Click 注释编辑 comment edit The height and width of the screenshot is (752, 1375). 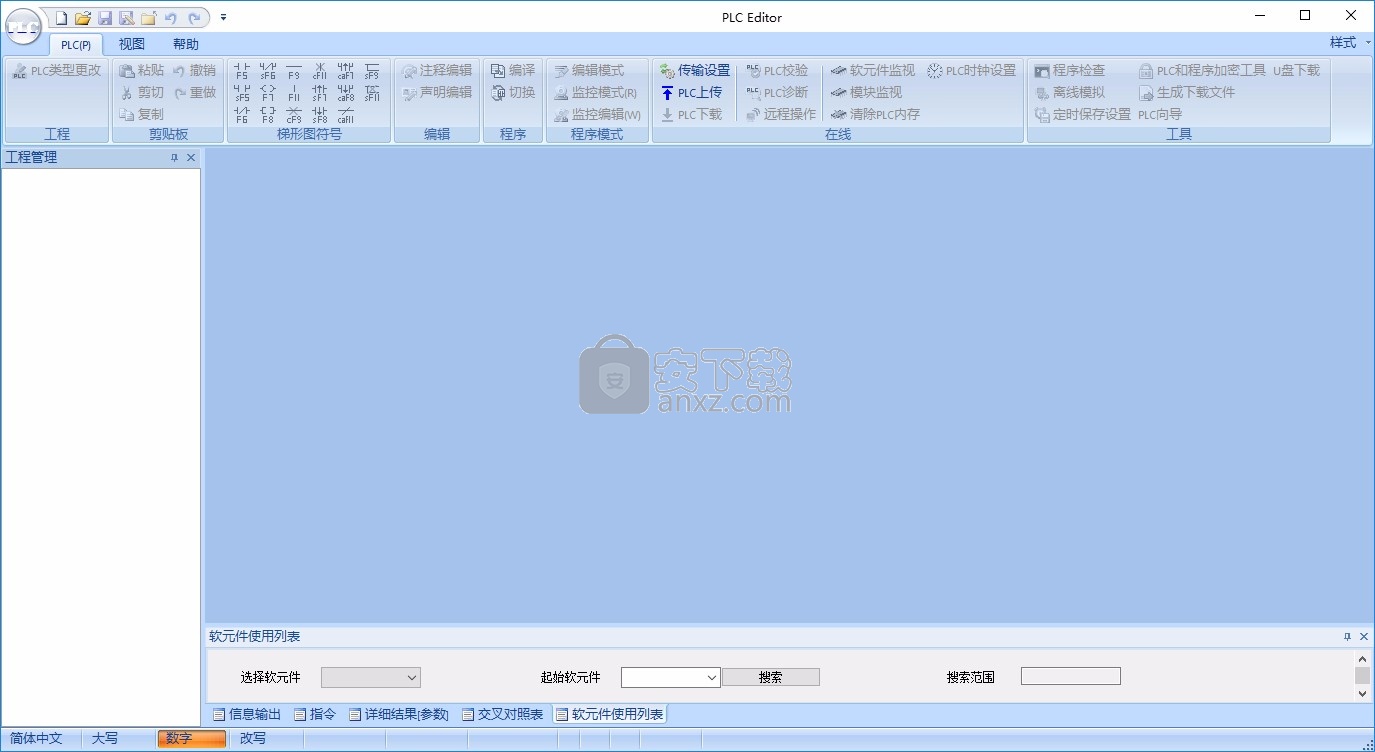pos(437,70)
